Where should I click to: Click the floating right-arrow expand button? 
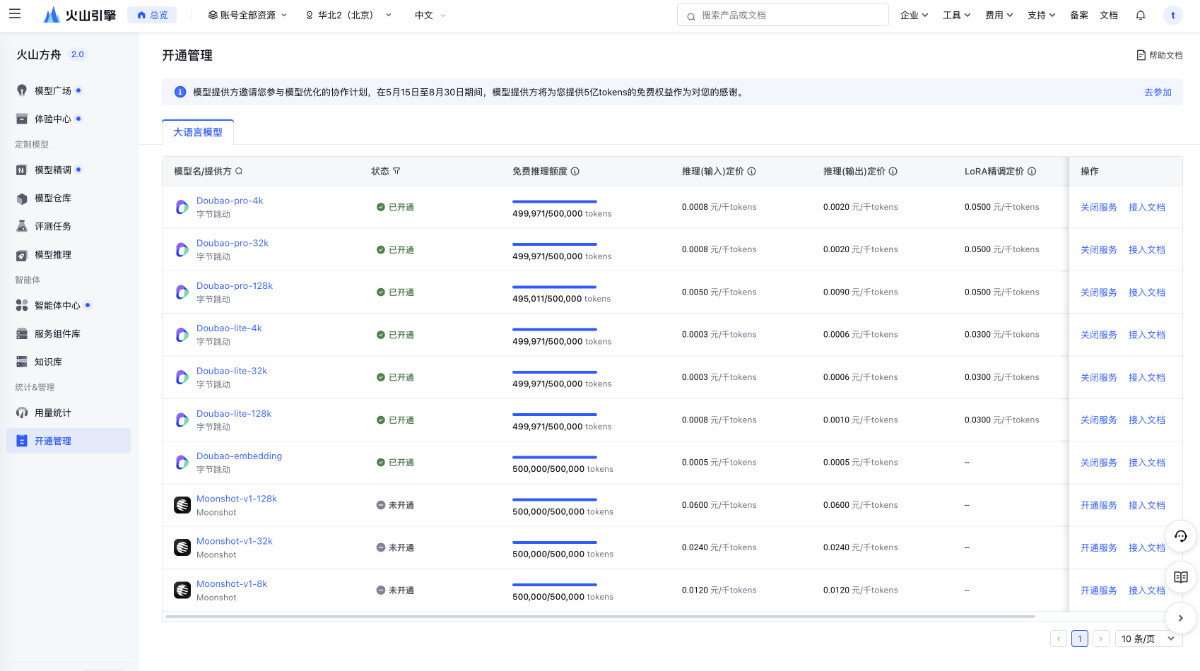tap(1180, 618)
